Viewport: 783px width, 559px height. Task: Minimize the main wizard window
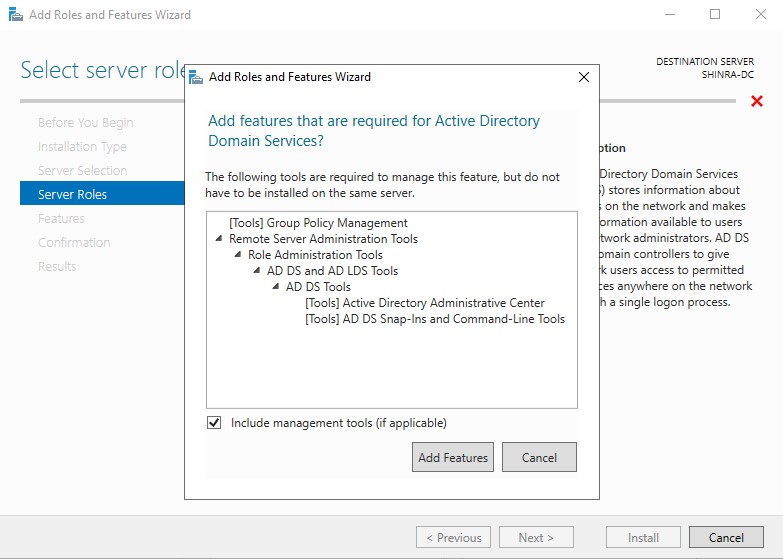pyautogui.click(x=670, y=14)
